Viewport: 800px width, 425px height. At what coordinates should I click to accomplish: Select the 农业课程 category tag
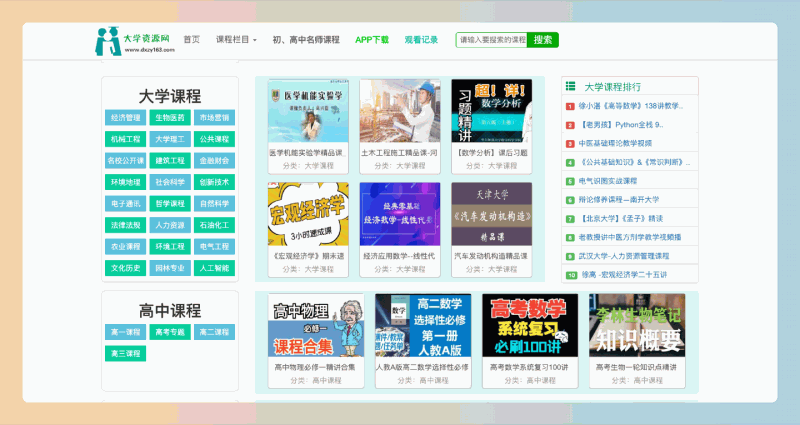(x=126, y=246)
